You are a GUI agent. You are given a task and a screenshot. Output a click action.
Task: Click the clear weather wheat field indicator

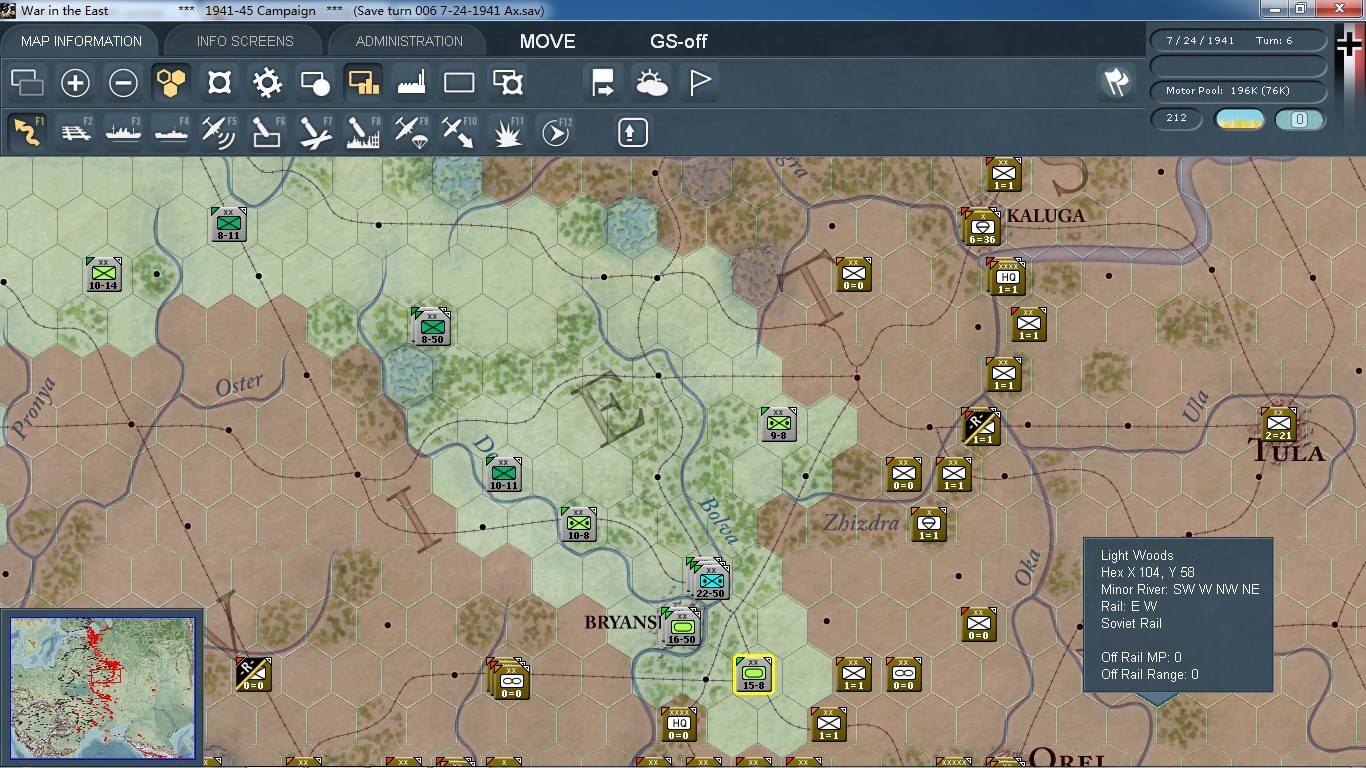click(x=1240, y=120)
